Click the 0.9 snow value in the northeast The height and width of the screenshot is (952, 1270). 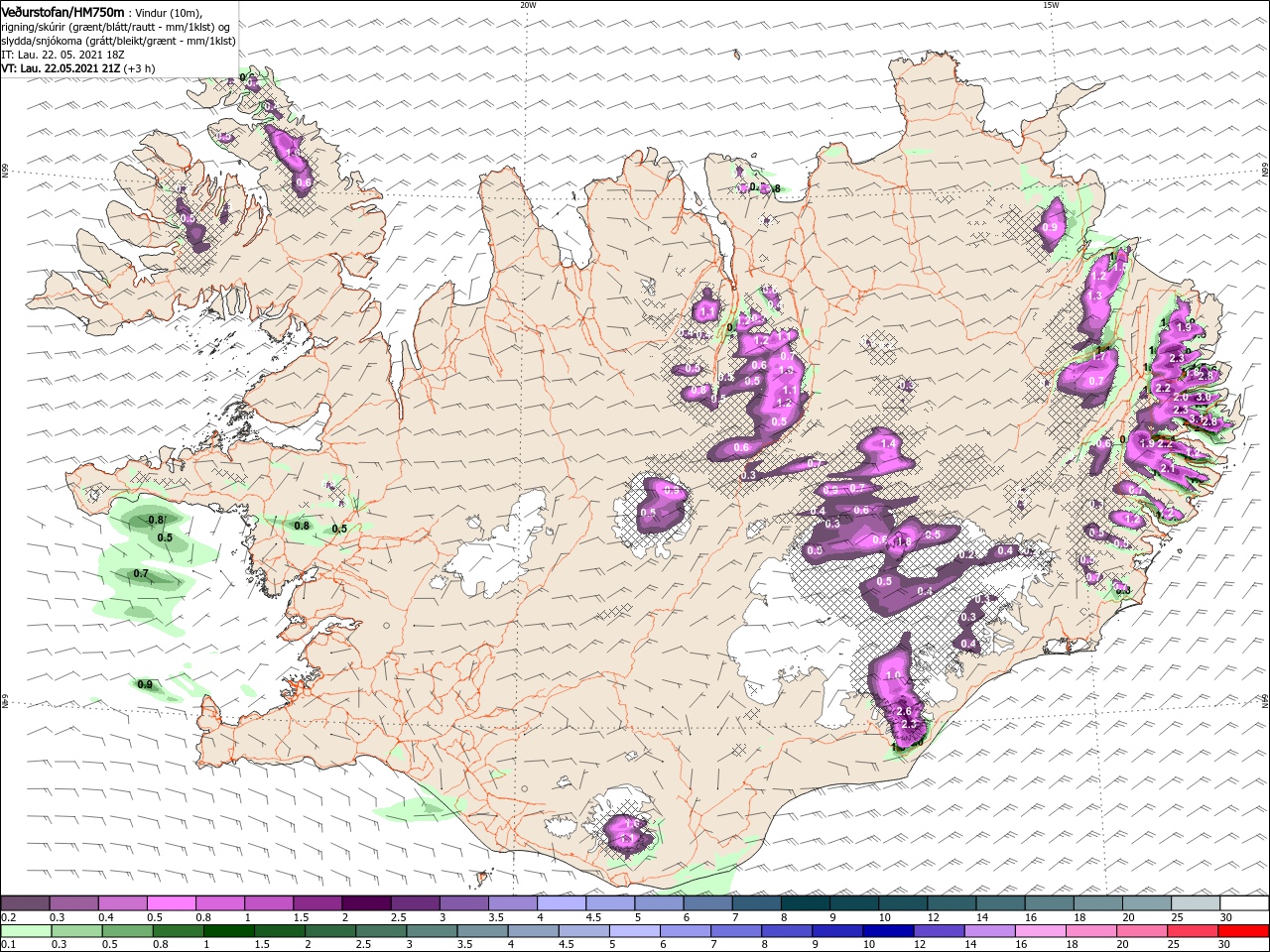click(x=1051, y=227)
